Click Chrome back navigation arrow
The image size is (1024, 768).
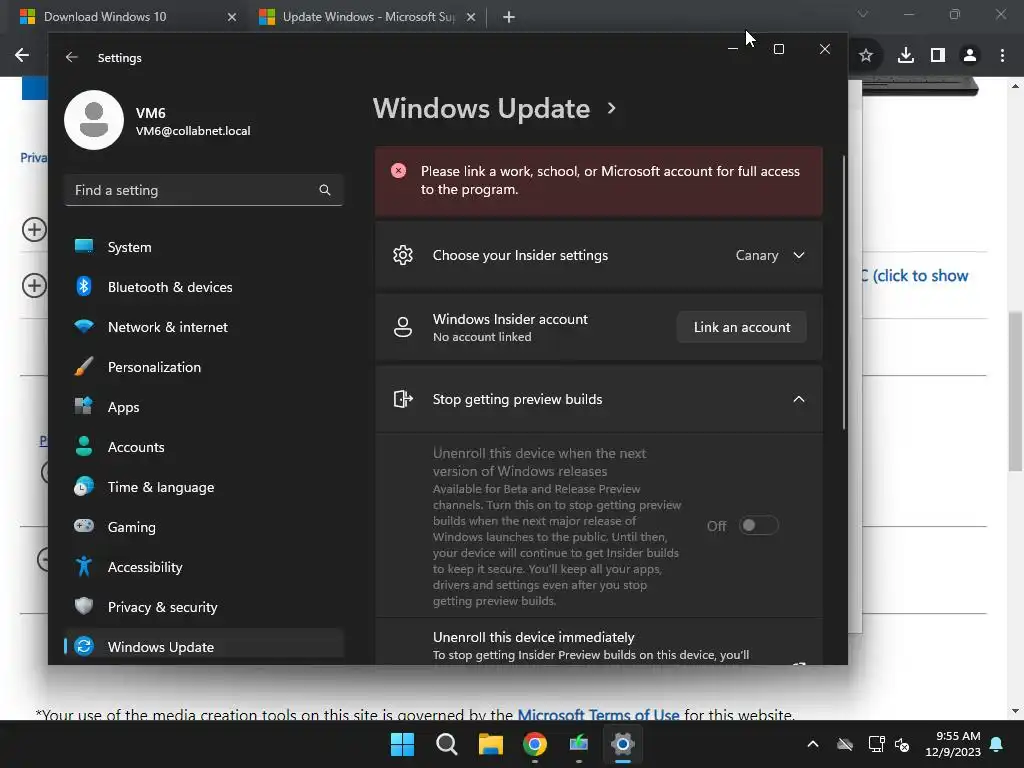pyautogui.click(x=22, y=56)
